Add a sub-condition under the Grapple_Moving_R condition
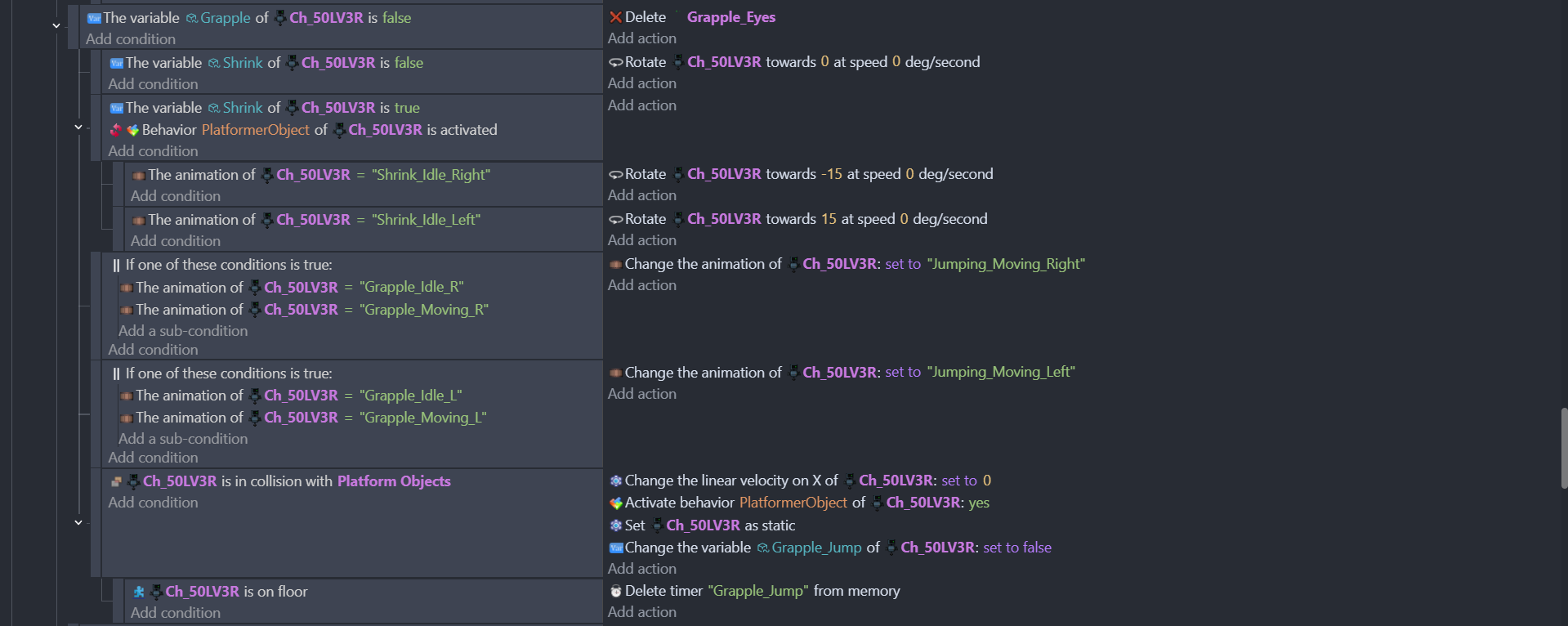Screen dimensions: 1568x626 pos(183,331)
